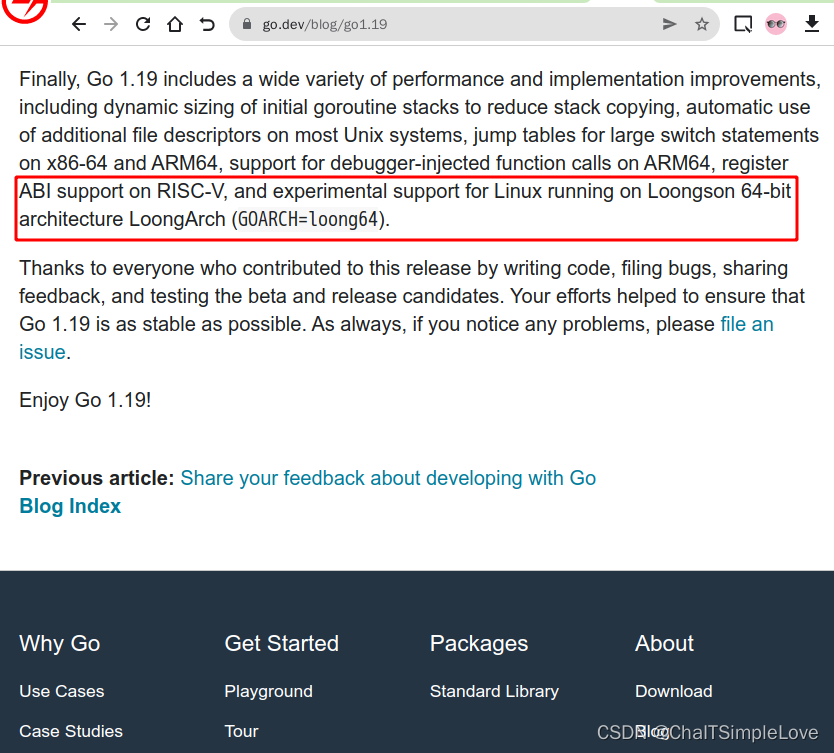834x753 pixels.
Task: Click the paragraph starting "Thanks to everyone"
Action: [x=412, y=310]
